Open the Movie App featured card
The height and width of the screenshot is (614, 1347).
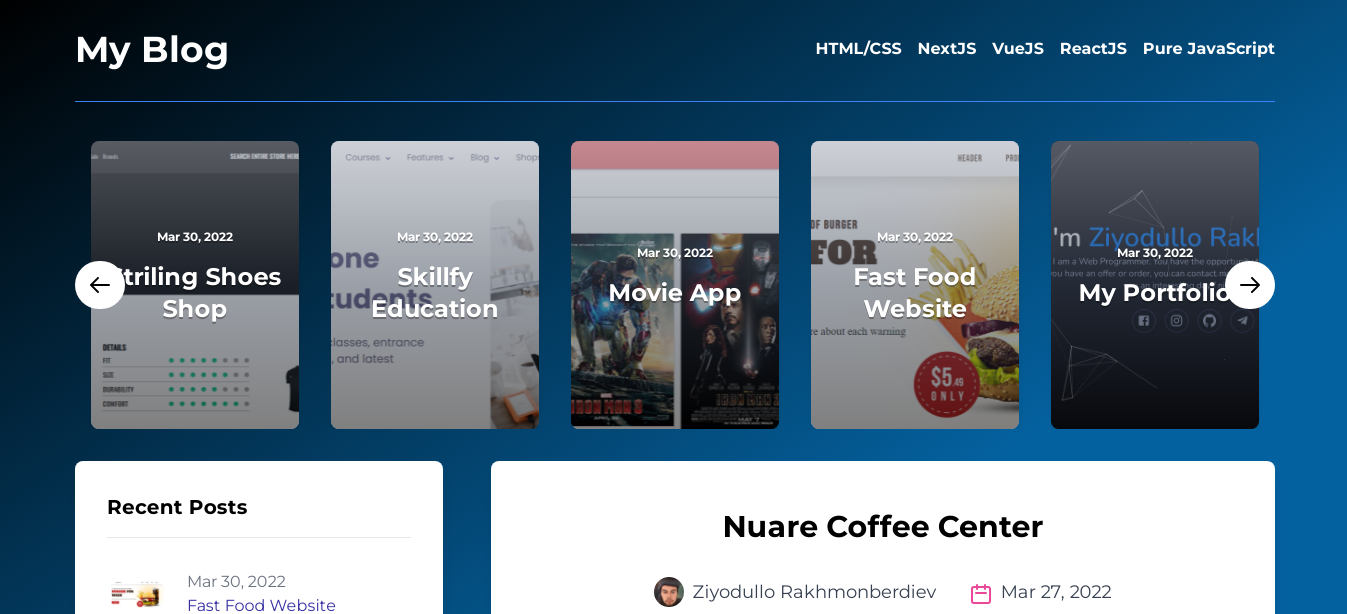(675, 285)
